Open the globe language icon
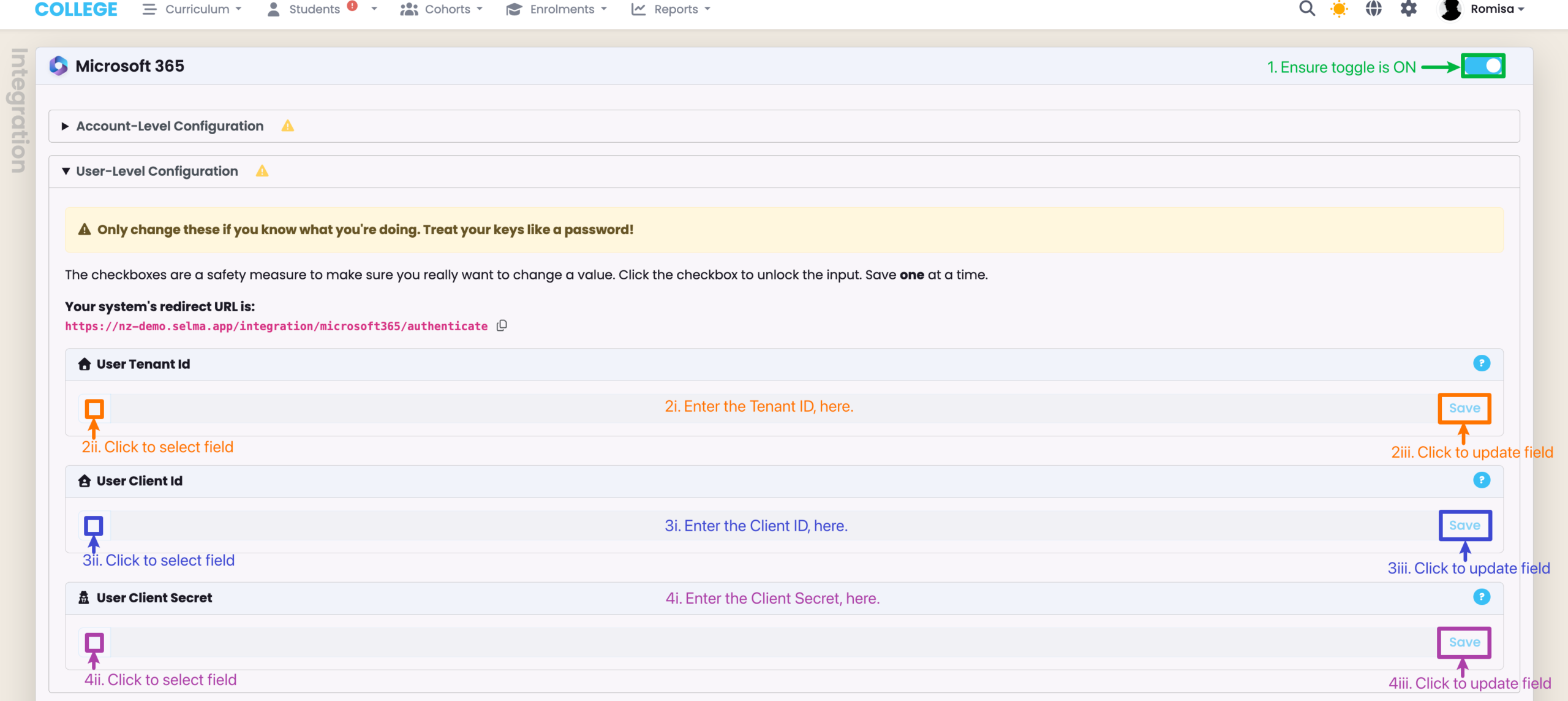Viewport: 1568px width, 701px height. [1374, 9]
